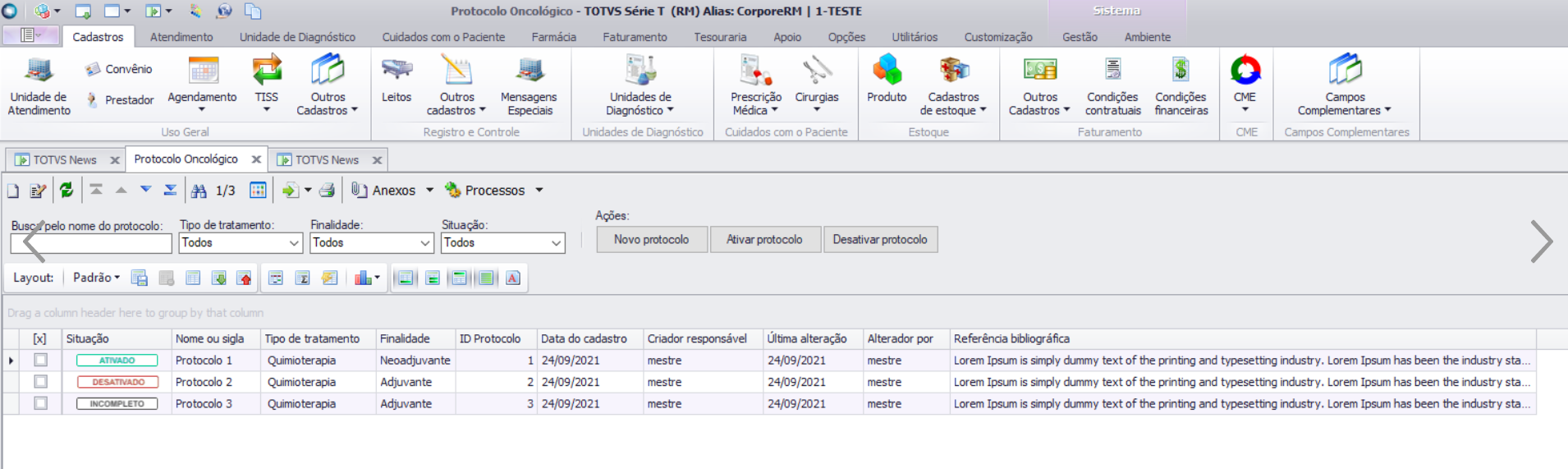Screen dimensions: 1568x469
Task: Click the INCOMPLETO status badge
Action: [117, 403]
